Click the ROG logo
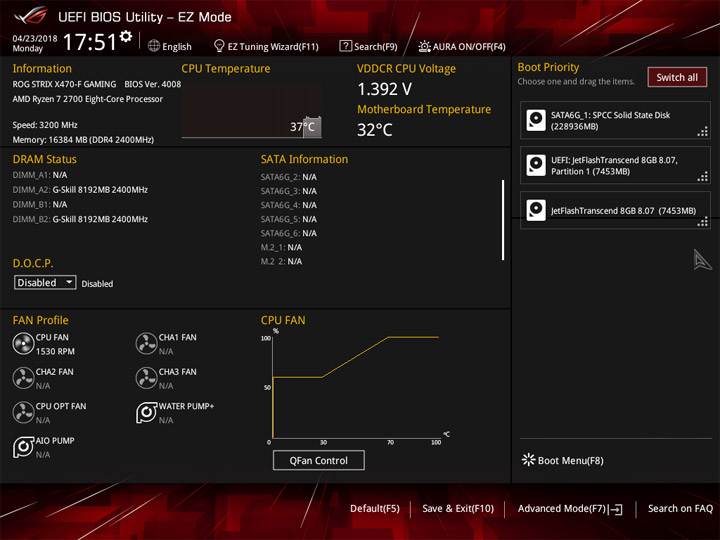The image size is (720, 540). click(x=31, y=16)
